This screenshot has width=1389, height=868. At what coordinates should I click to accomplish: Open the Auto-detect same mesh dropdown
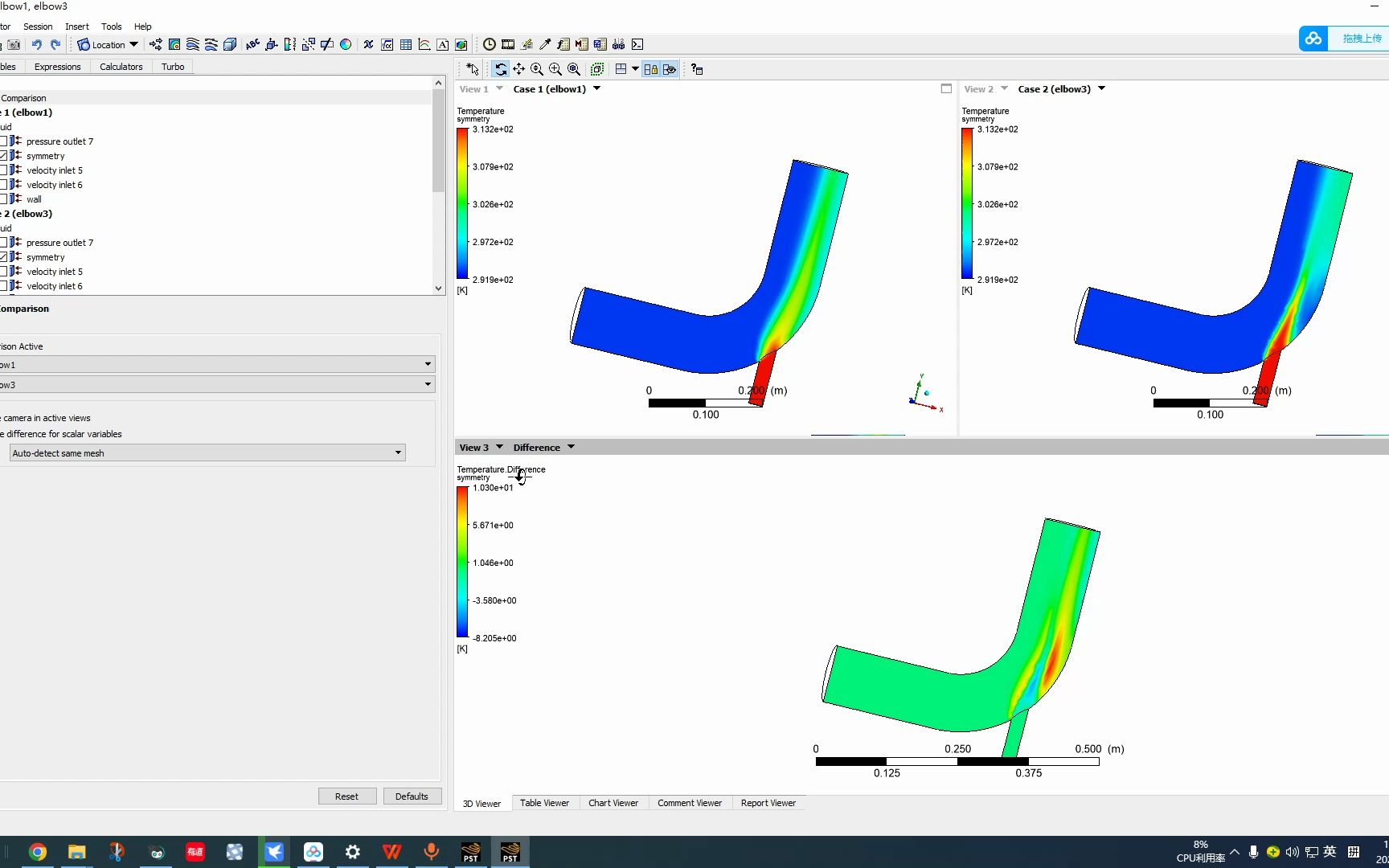(399, 452)
